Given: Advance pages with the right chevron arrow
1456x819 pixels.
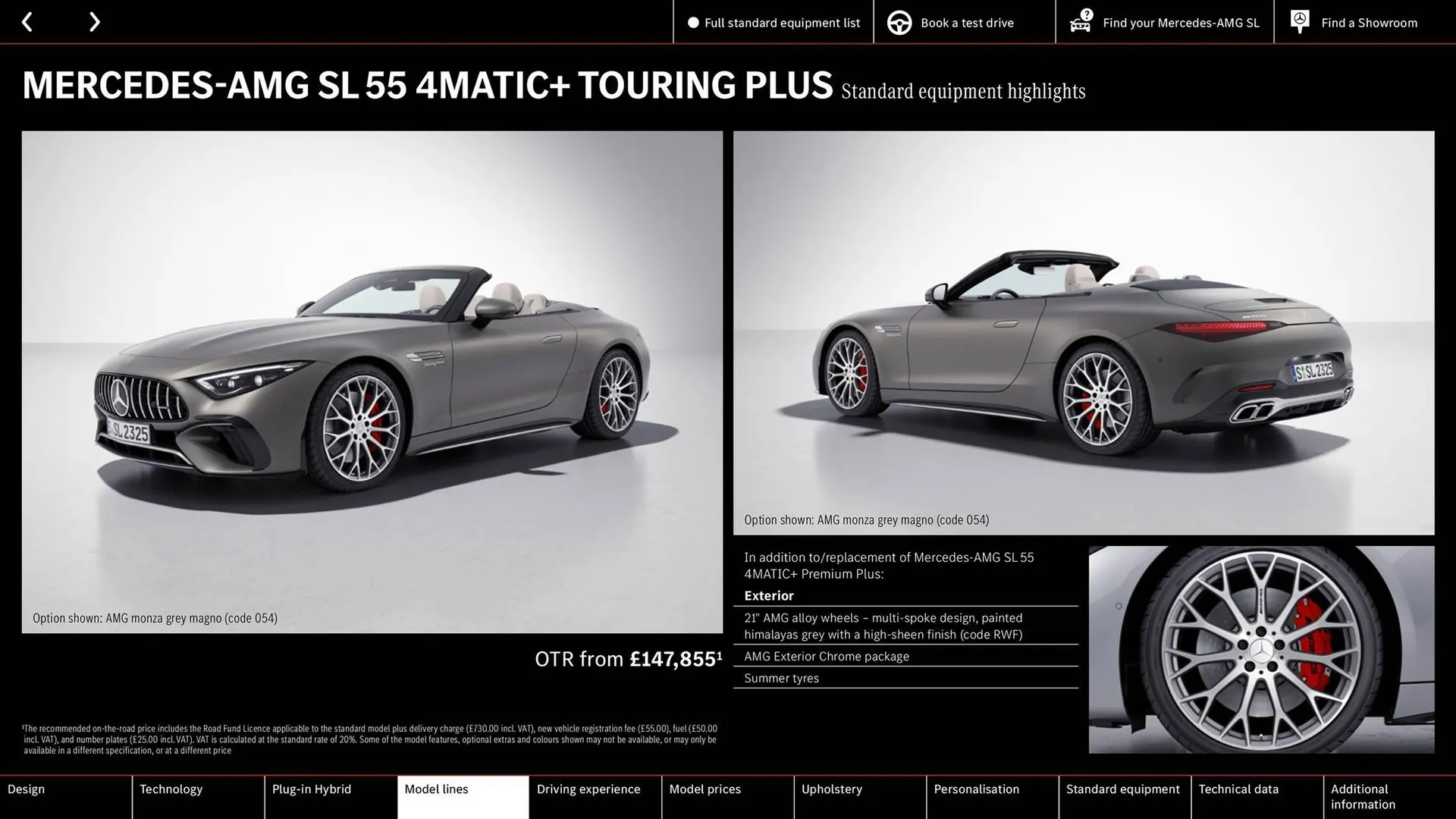Looking at the screenshot, I should point(94,22).
